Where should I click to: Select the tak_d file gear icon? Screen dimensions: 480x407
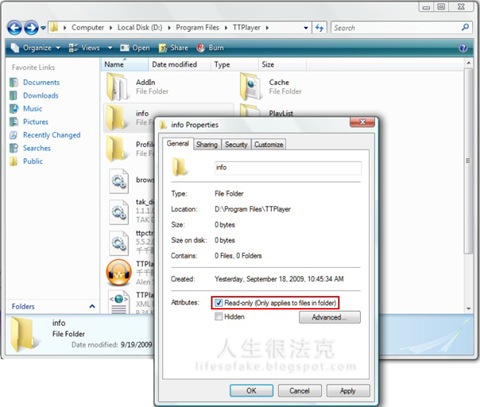coord(119,211)
